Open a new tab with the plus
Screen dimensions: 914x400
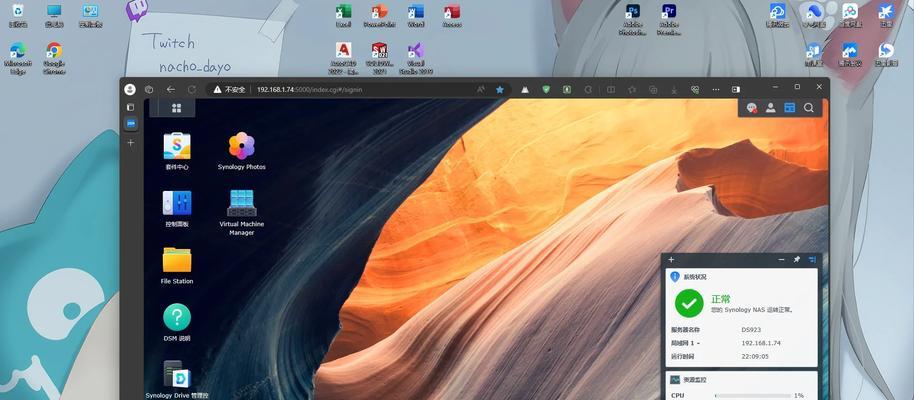[x=131, y=142]
